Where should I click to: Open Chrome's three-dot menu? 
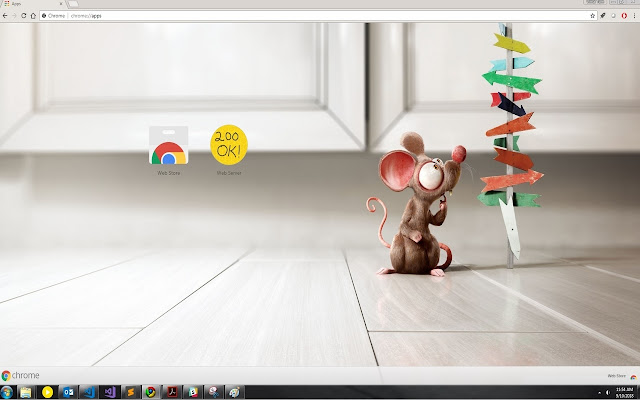tap(635, 16)
